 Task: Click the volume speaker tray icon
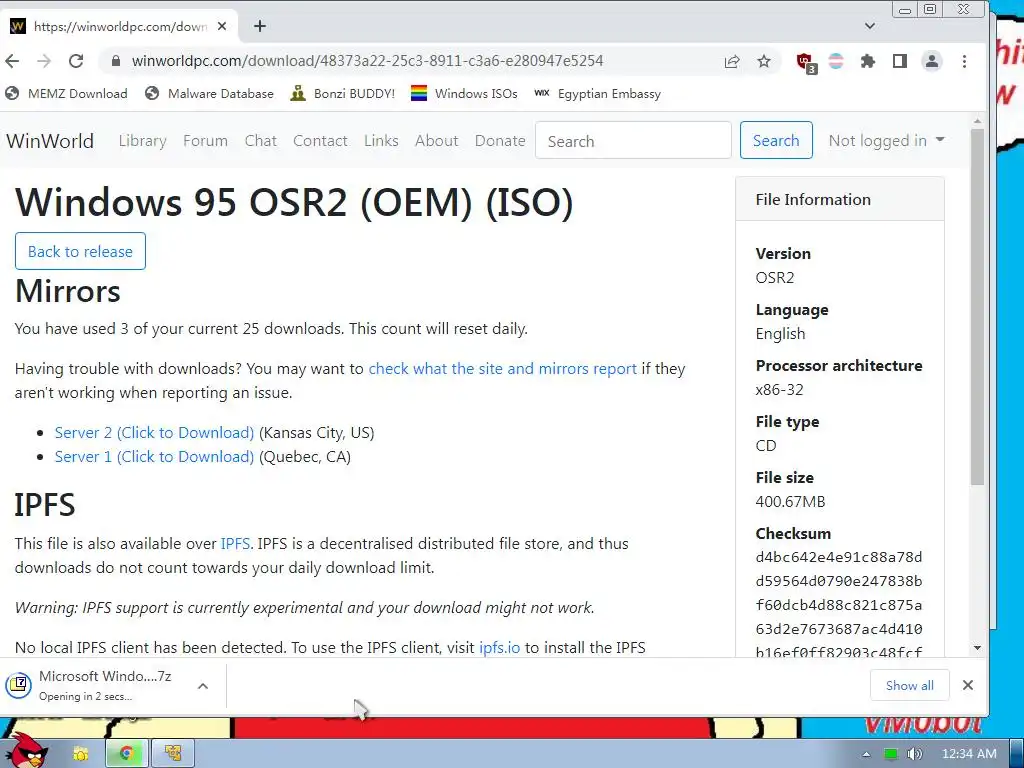pyautogui.click(x=914, y=754)
